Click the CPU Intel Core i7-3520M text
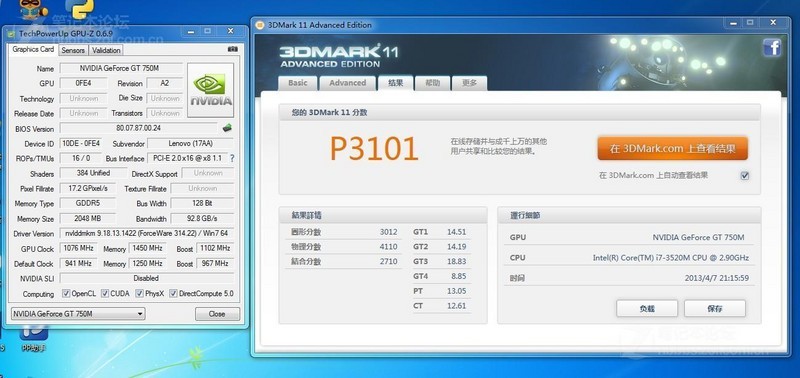The image size is (800, 378). [x=670, y=258]
